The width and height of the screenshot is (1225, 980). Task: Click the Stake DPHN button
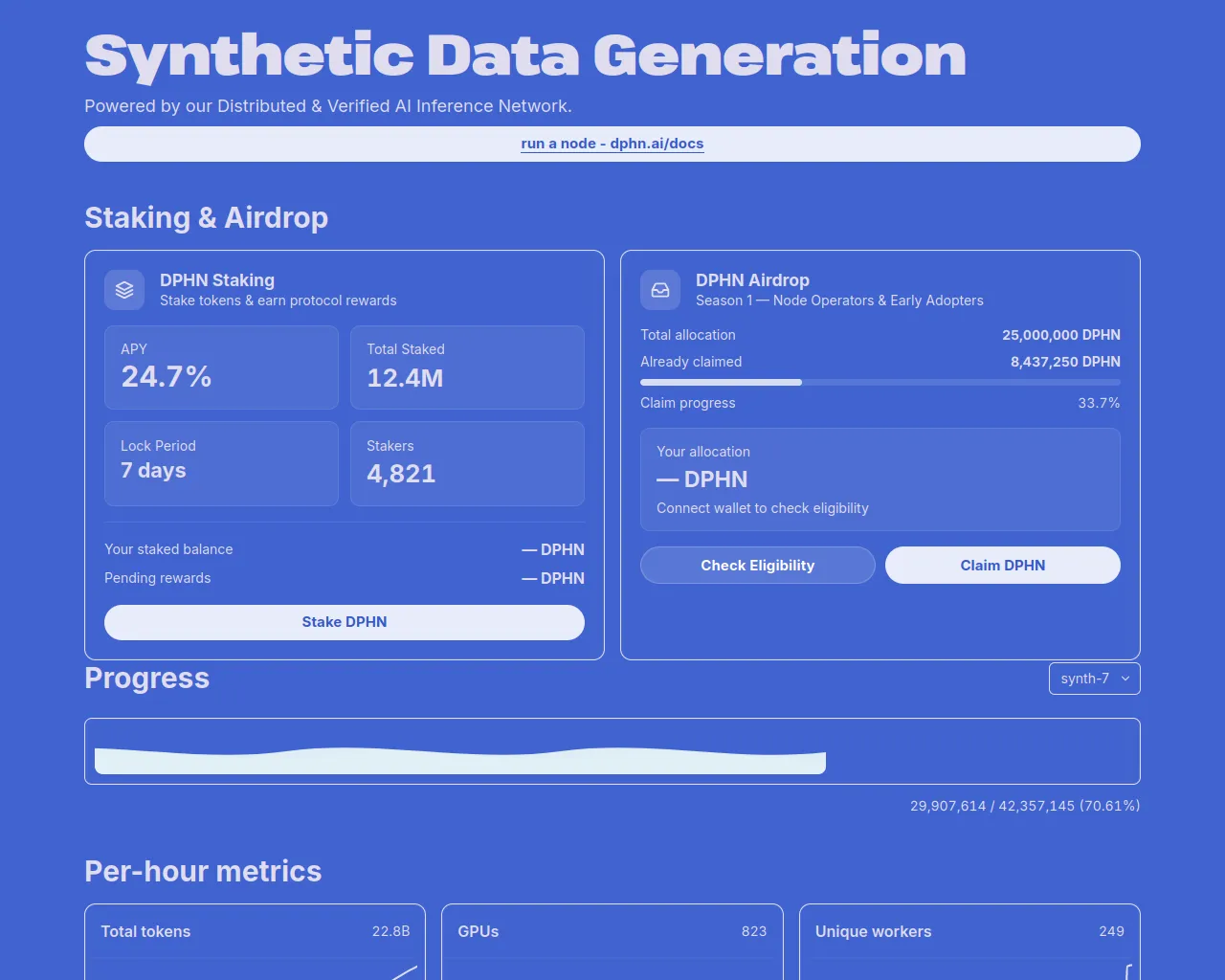[345, 622]
